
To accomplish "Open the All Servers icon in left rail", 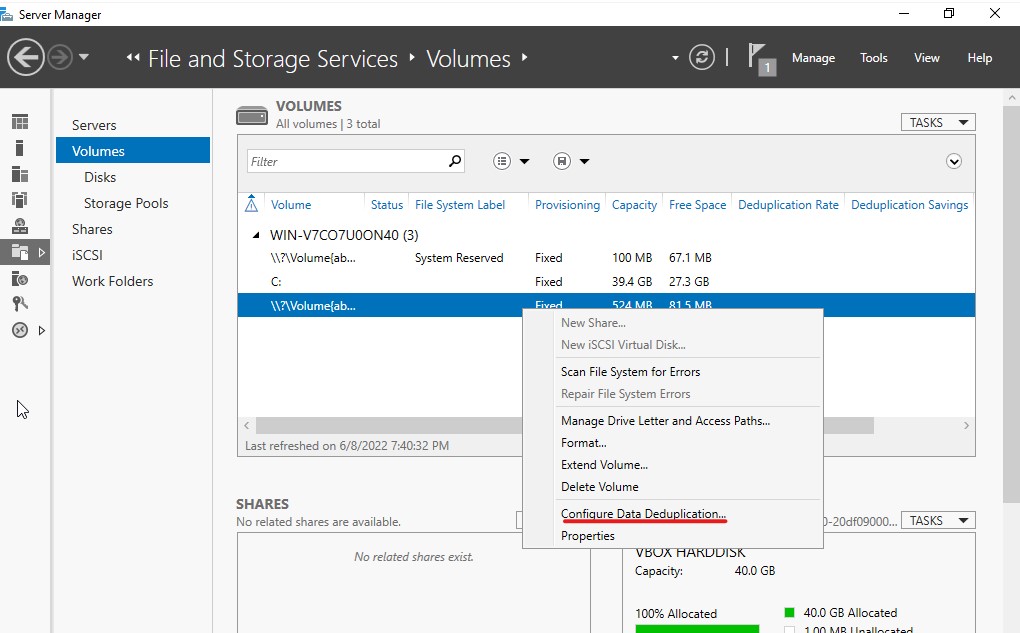I will [20, 174].
